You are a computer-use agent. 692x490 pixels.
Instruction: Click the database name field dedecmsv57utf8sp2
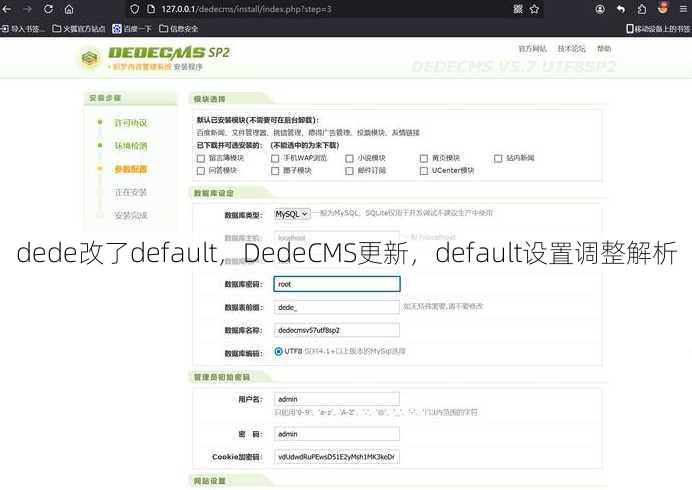coord(337,330)
